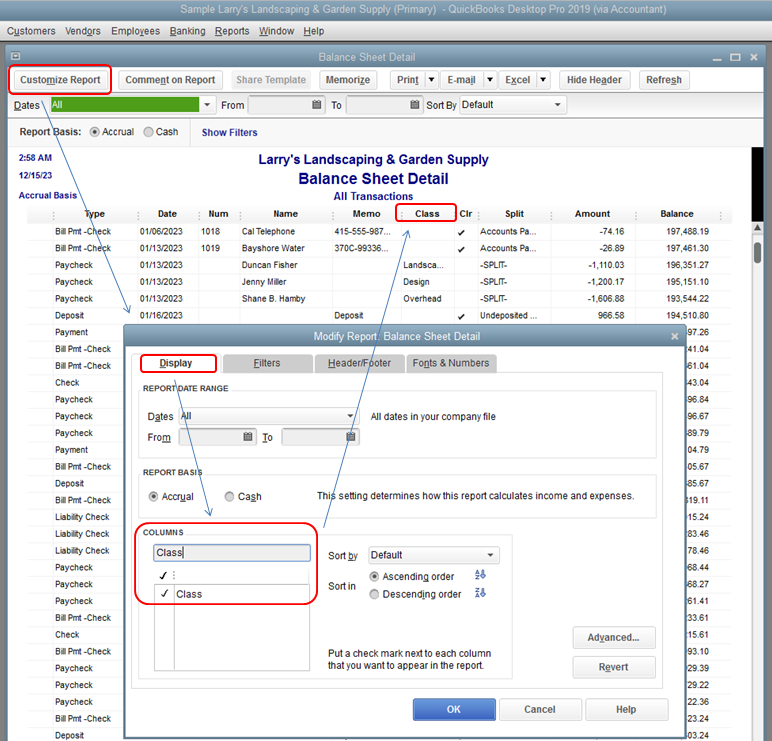Click the Amount column header
Viewport: 772px width, 741px height.
pyautogui.click(x=592, y=214)
